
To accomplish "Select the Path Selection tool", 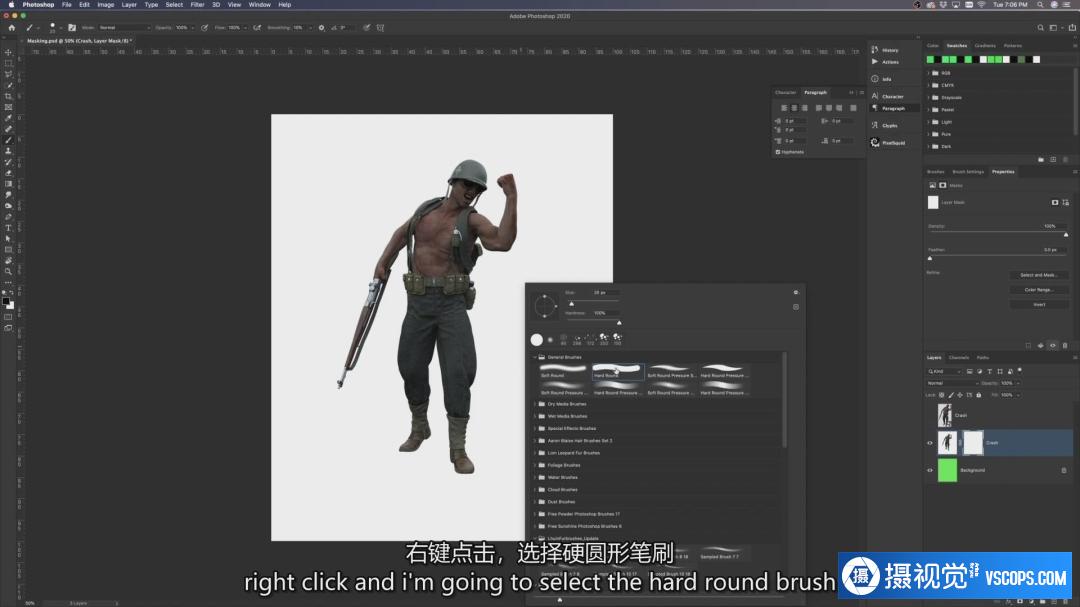I will pos(8,238).
